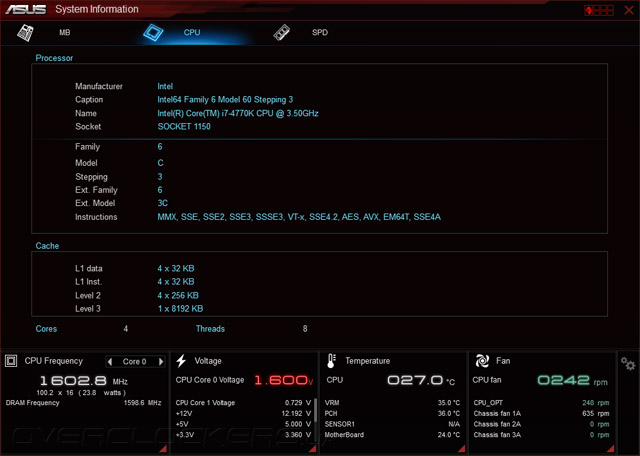Expand Temperature panel red corner triangle

pyautogui.click(x=462, y=449)
